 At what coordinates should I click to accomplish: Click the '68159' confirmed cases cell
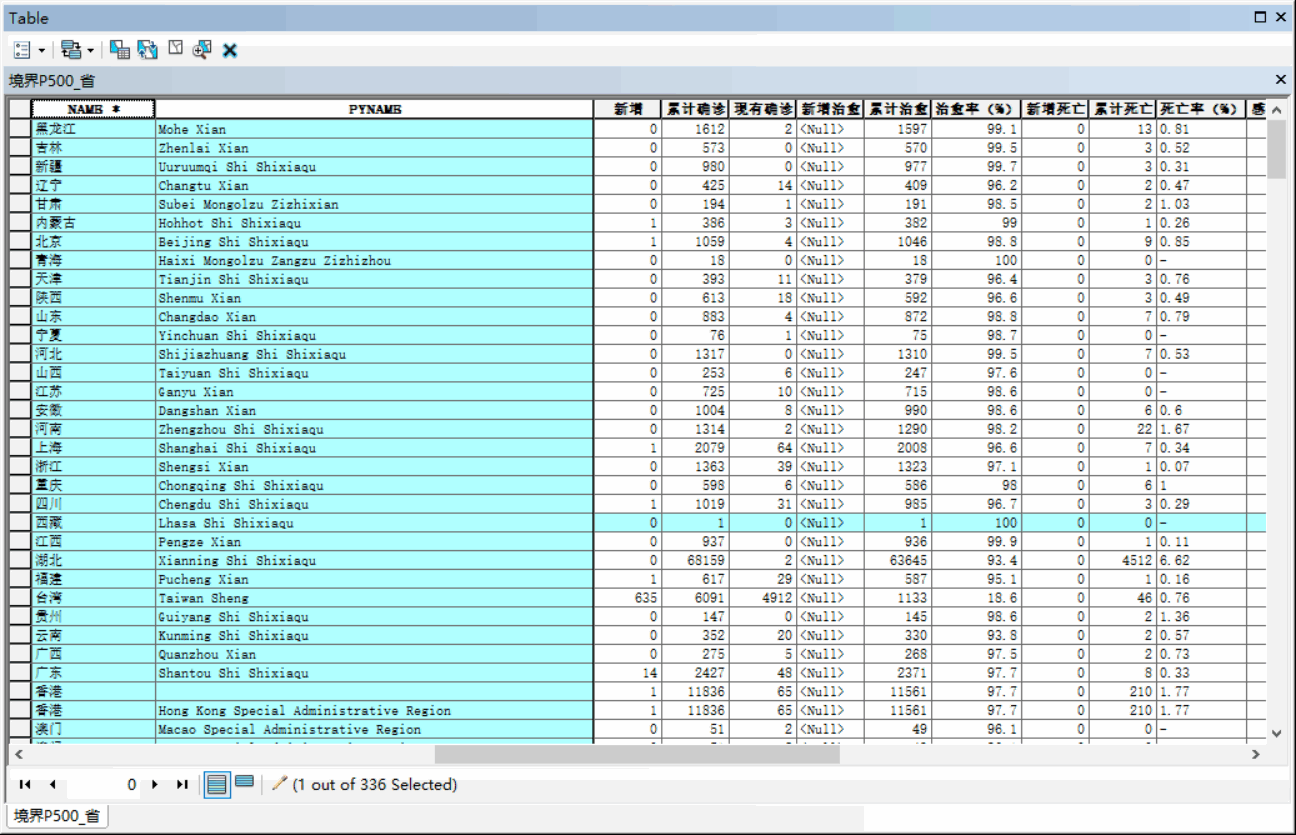click(x=696, y=561)
